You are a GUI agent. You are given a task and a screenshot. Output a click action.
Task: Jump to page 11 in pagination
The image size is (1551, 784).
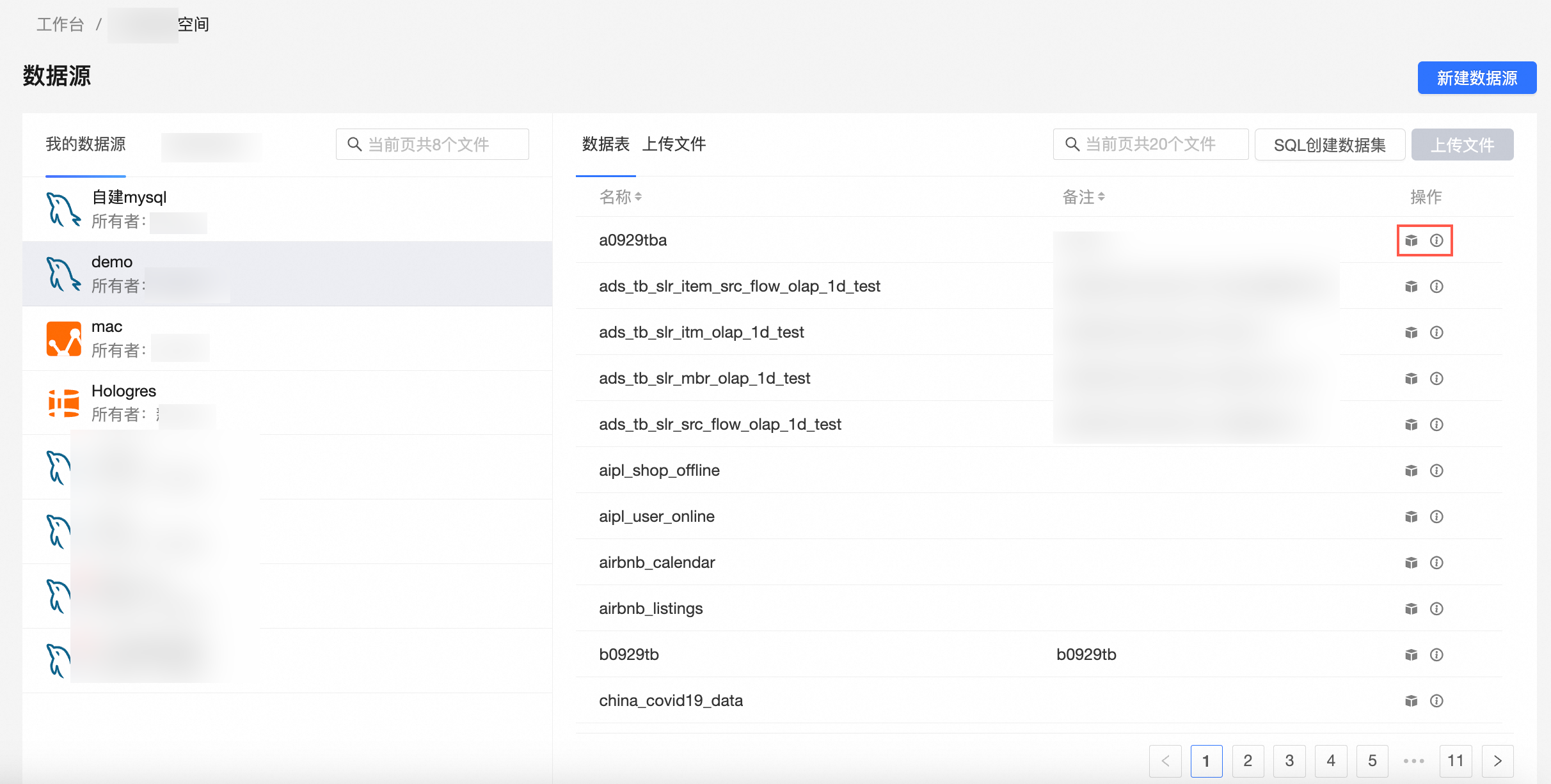(1455, 761)
